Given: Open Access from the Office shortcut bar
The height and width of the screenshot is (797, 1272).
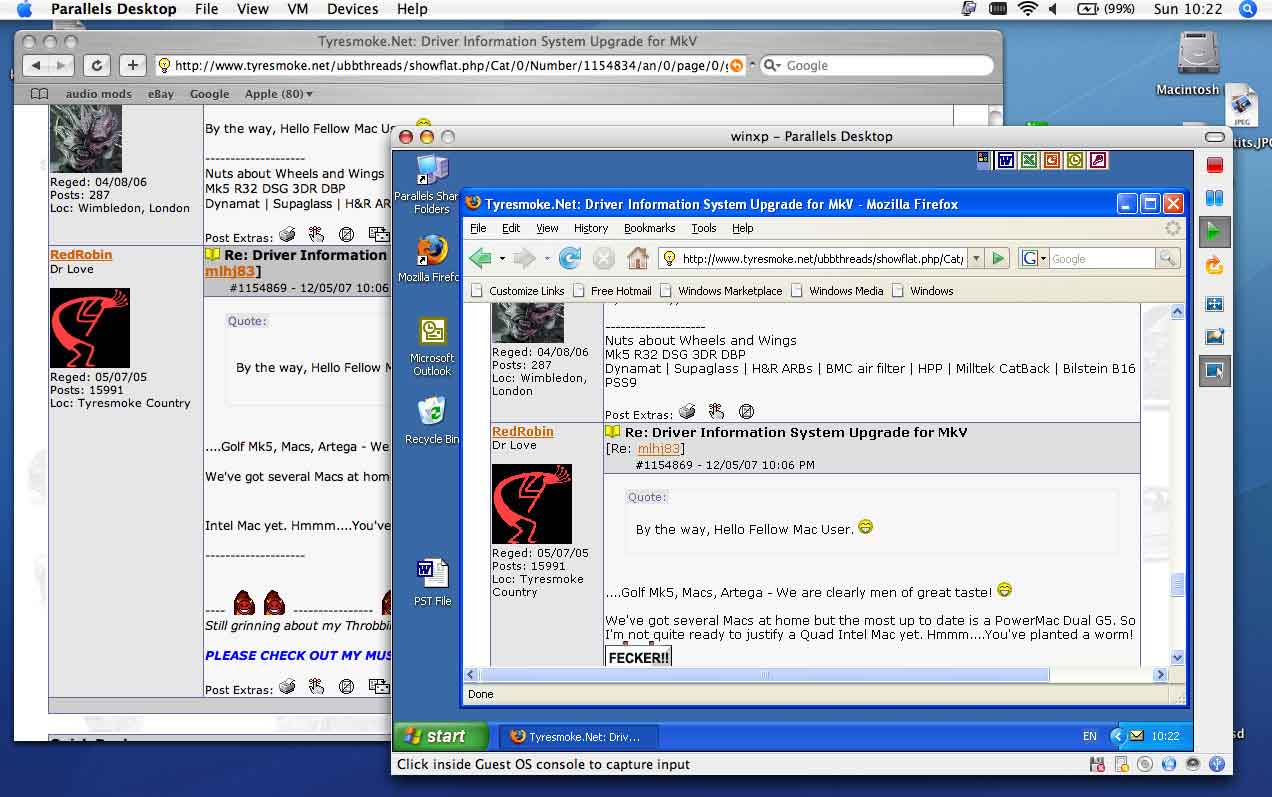Looking at the screenshot, I should (1097, 160).
